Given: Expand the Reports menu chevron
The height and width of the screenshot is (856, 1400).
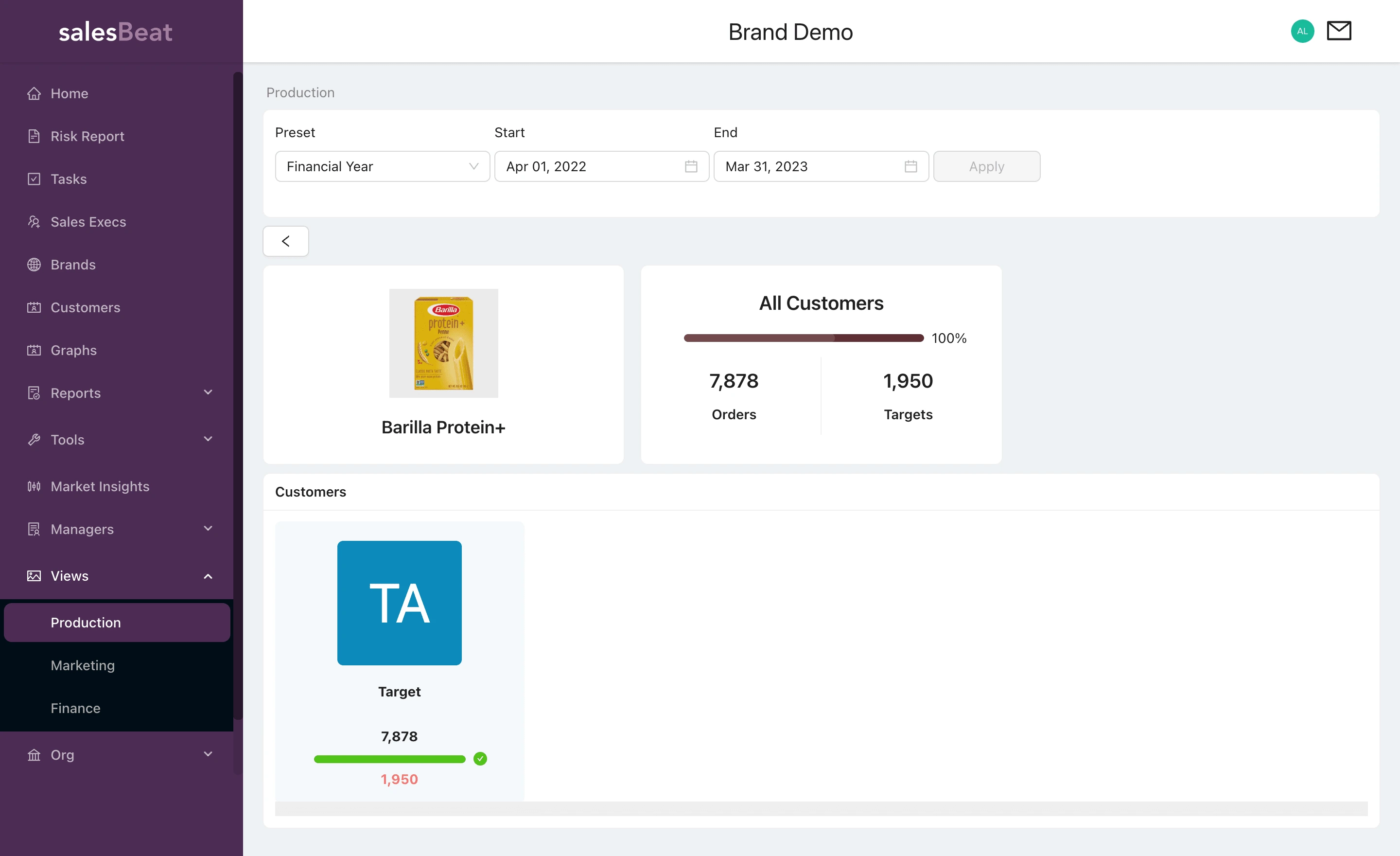Looking at the screenshot, I should click(208, 392).
